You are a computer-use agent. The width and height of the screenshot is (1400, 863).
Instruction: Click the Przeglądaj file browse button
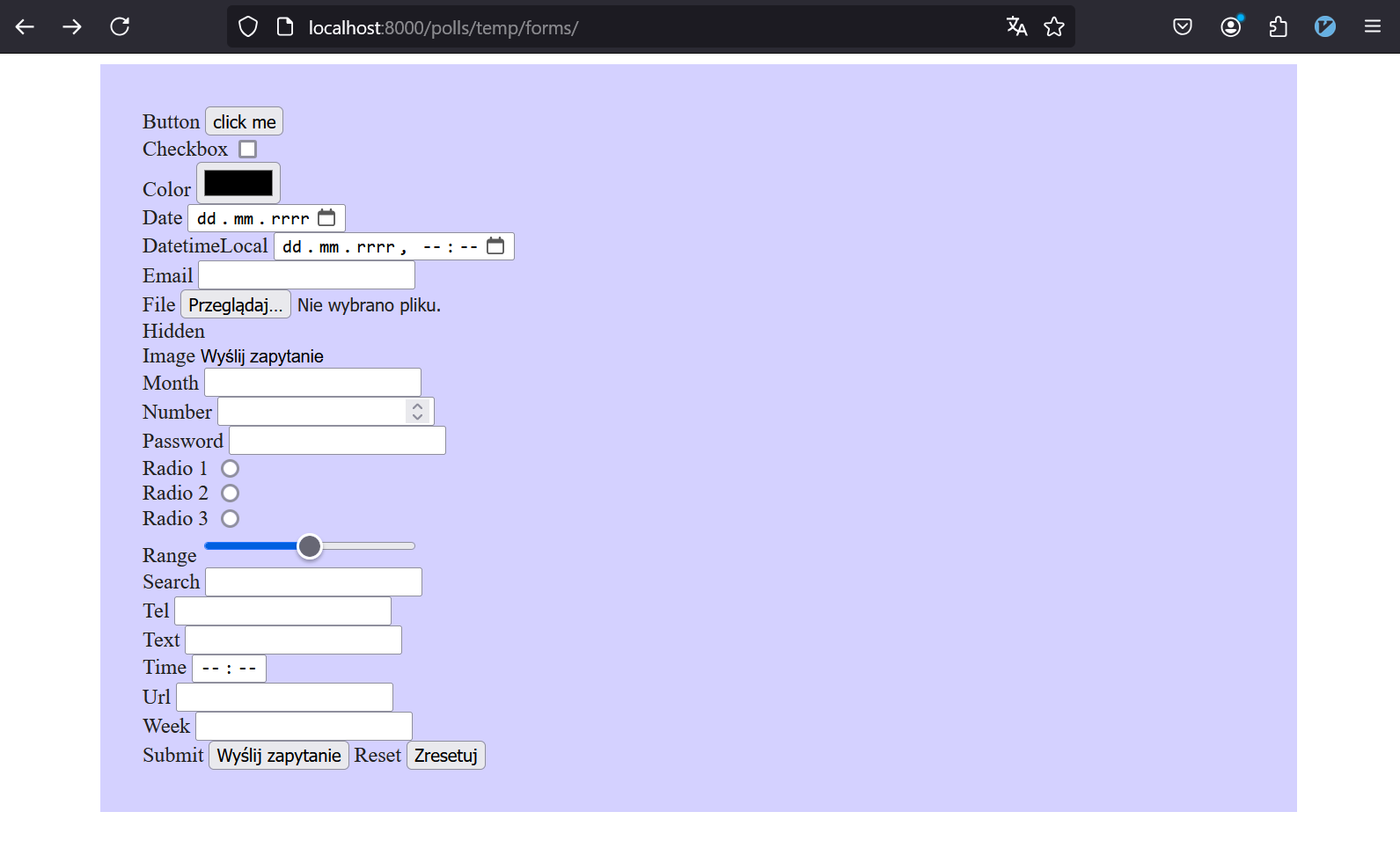tap(236, 304)
